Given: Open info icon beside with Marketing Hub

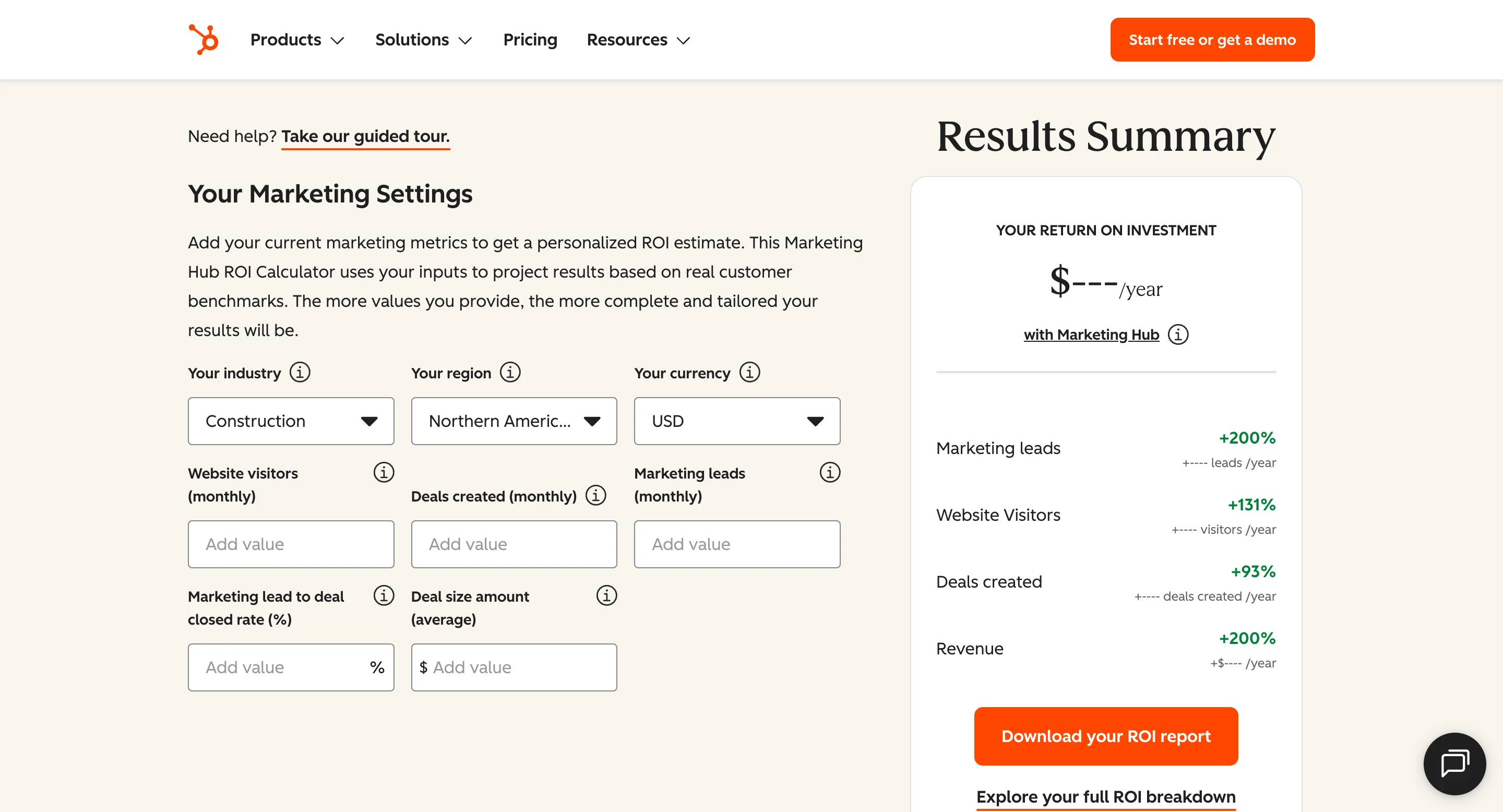Looking at the screenshot, I should (1177, 335).
